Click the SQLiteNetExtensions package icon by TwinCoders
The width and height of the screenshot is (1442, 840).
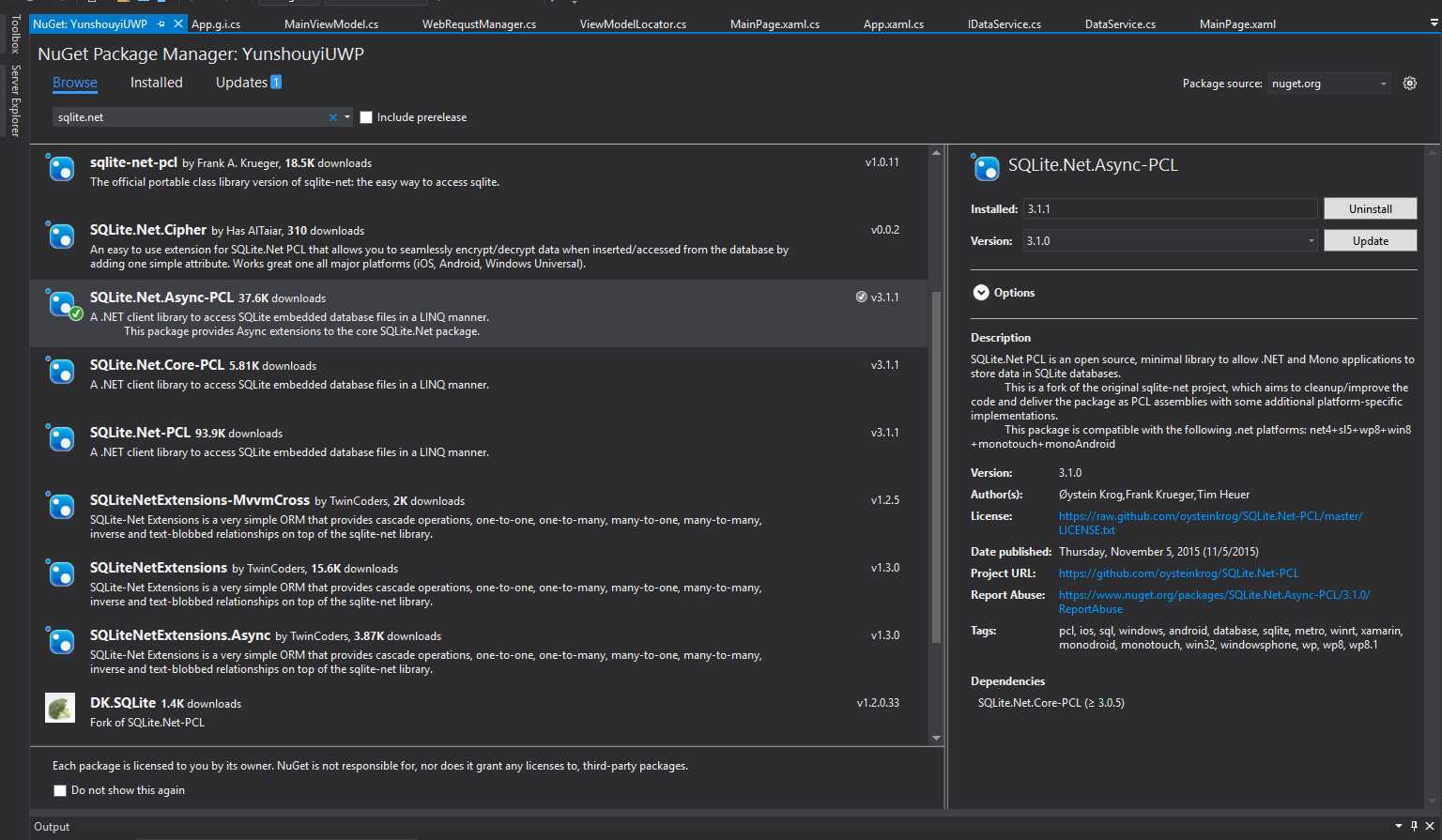click(61, 574)
